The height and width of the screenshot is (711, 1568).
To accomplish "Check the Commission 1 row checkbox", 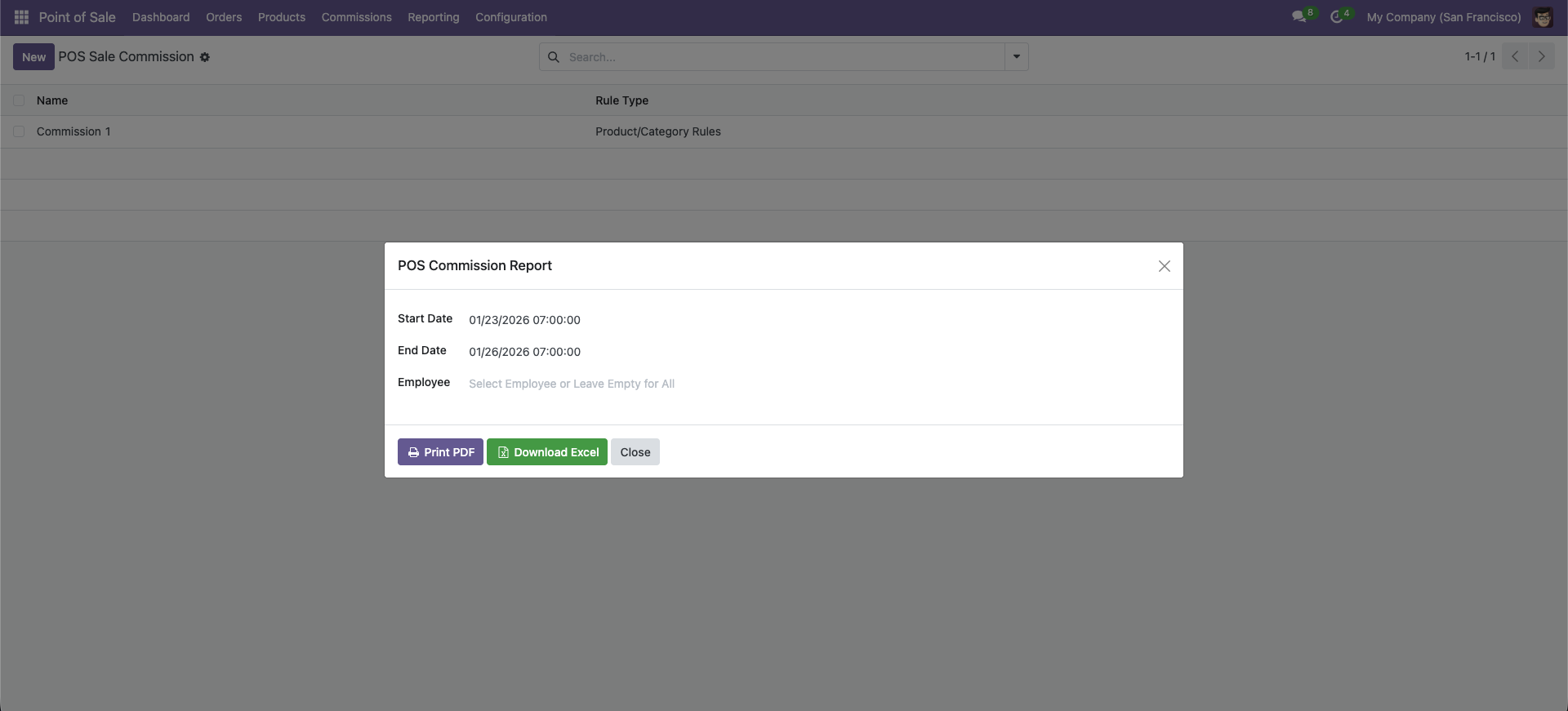I will coord(19,131).
